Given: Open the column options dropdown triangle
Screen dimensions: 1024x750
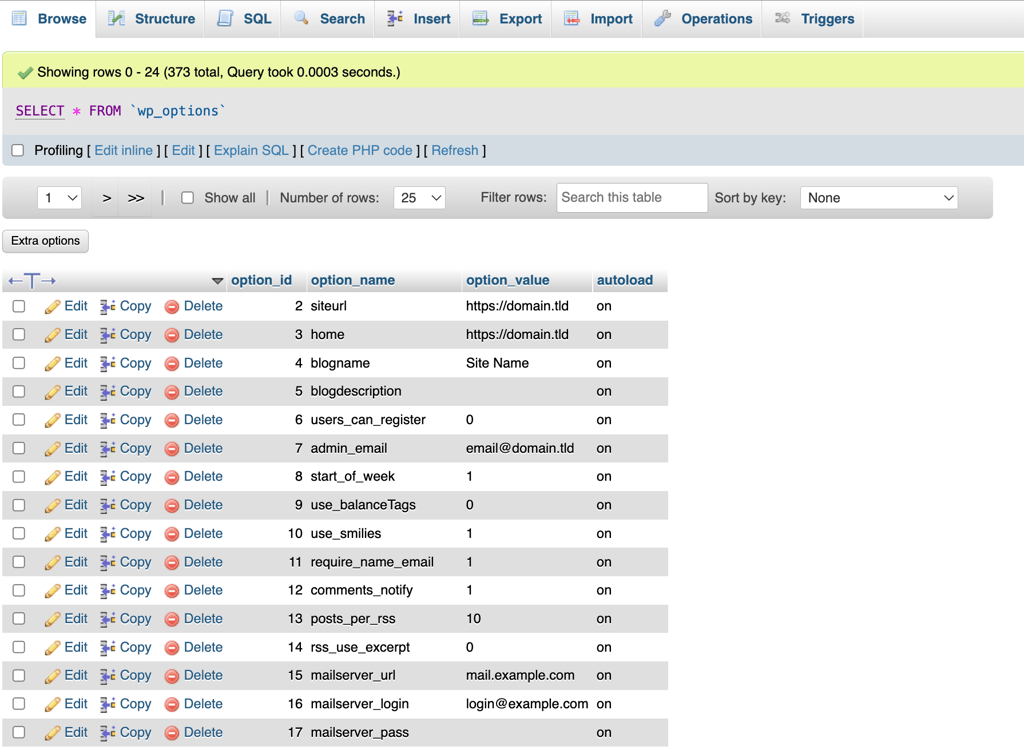Looking at the screenshot, I should coord(217,281).
